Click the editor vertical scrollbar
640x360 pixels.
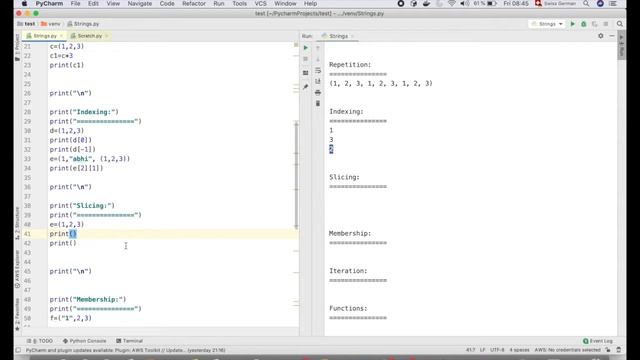[x=296, y=175]
